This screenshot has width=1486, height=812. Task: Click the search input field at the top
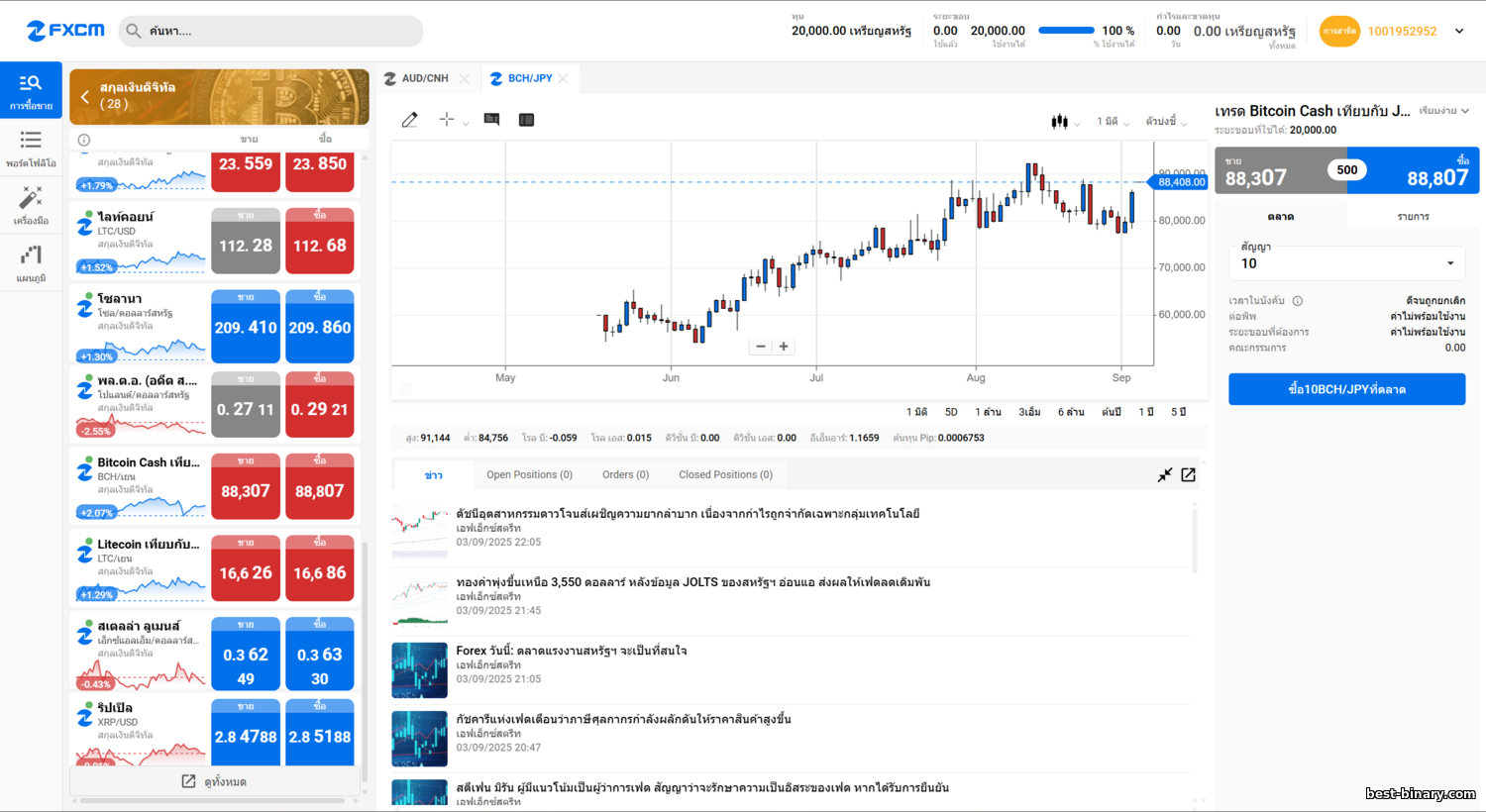[282, 32]
